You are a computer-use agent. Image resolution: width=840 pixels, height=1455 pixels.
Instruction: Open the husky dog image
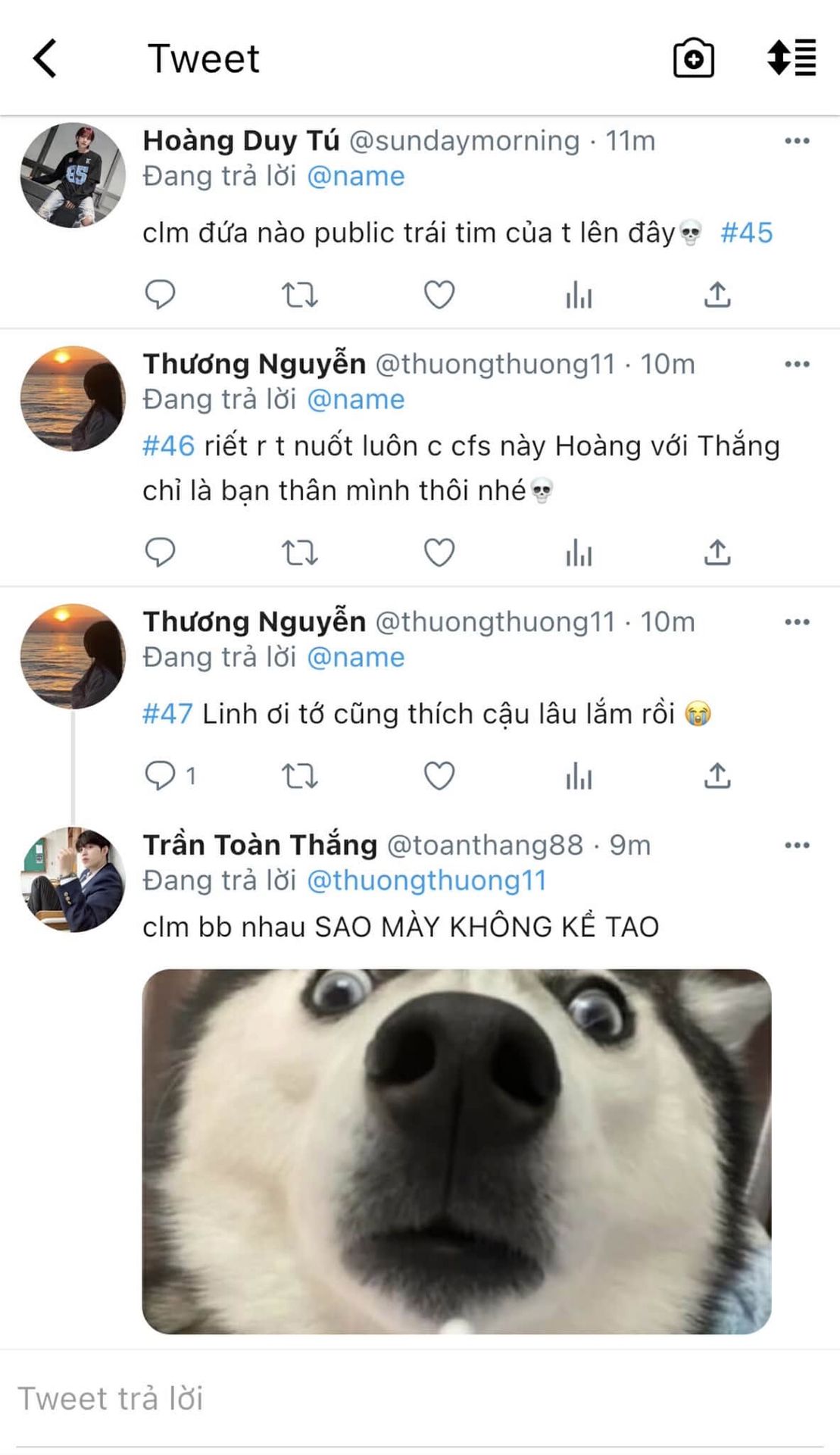457,1152
